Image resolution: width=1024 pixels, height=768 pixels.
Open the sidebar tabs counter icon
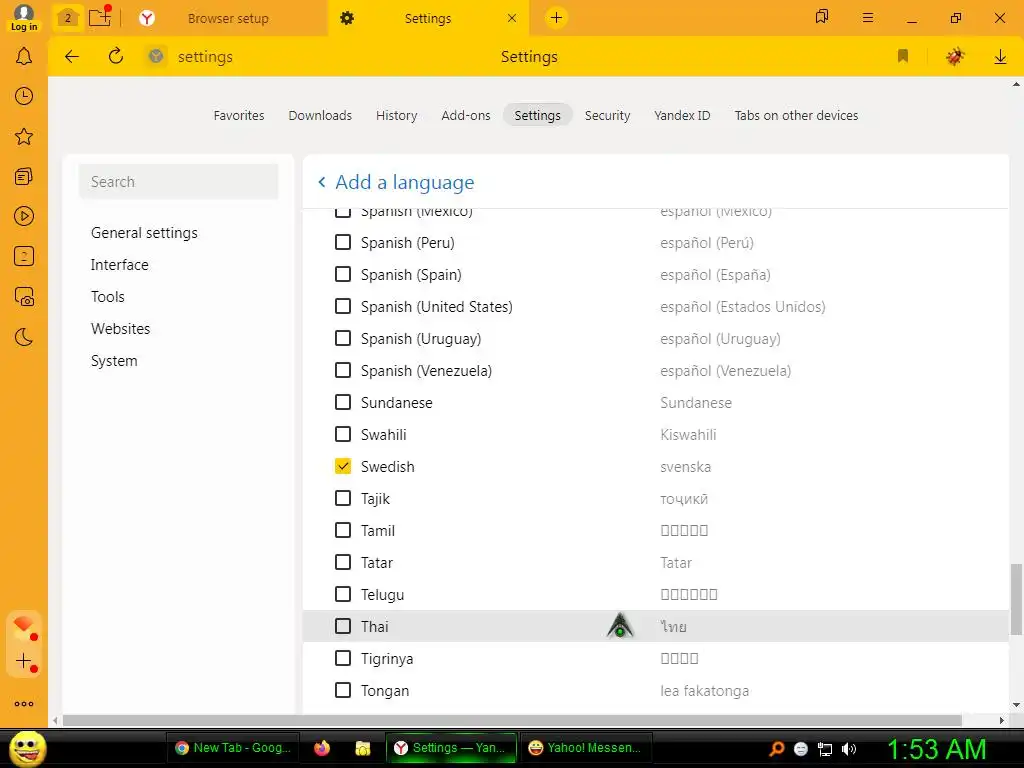[24, 257]
